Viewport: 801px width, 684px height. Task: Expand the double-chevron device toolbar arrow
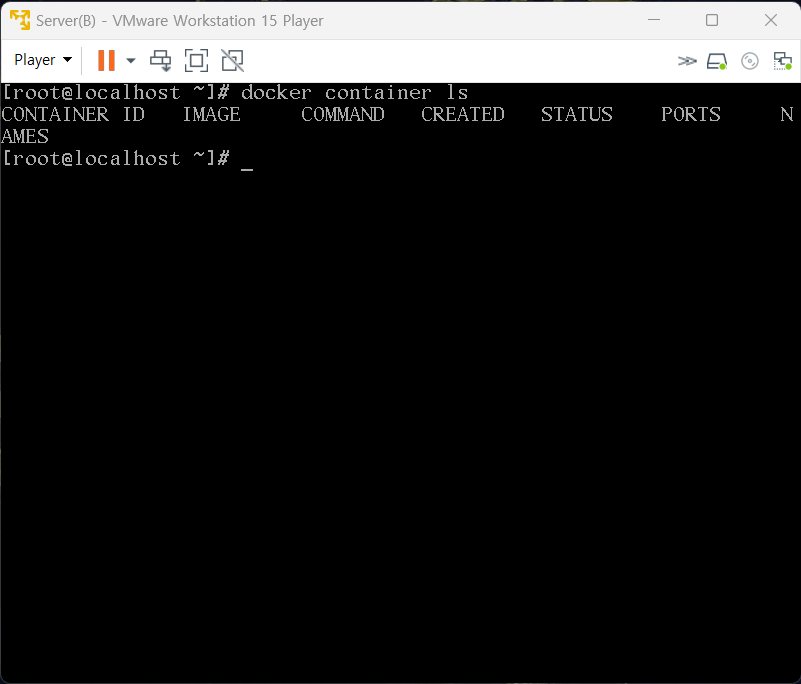point(687,61)
